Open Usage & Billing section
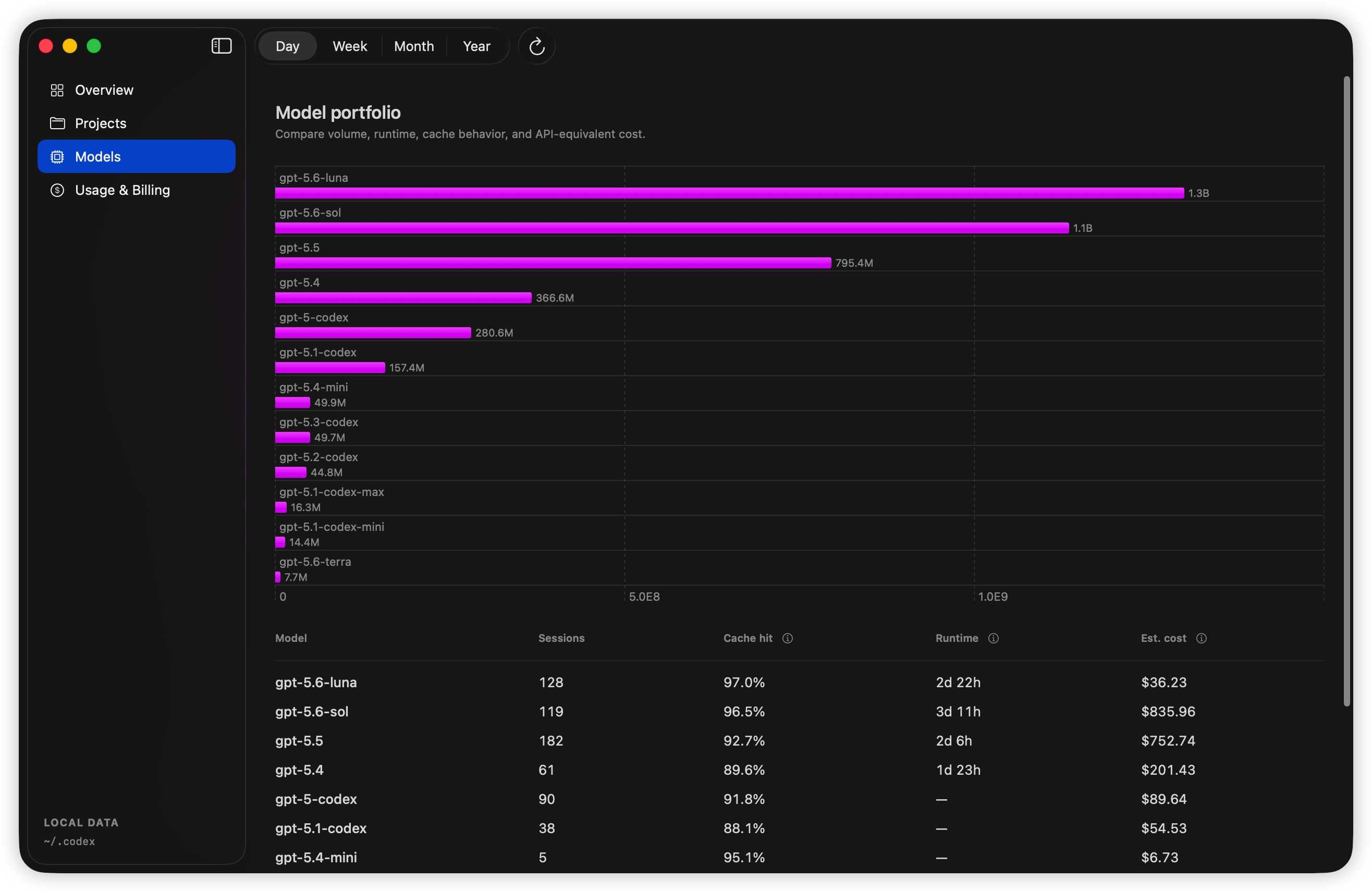 point(137,190)
